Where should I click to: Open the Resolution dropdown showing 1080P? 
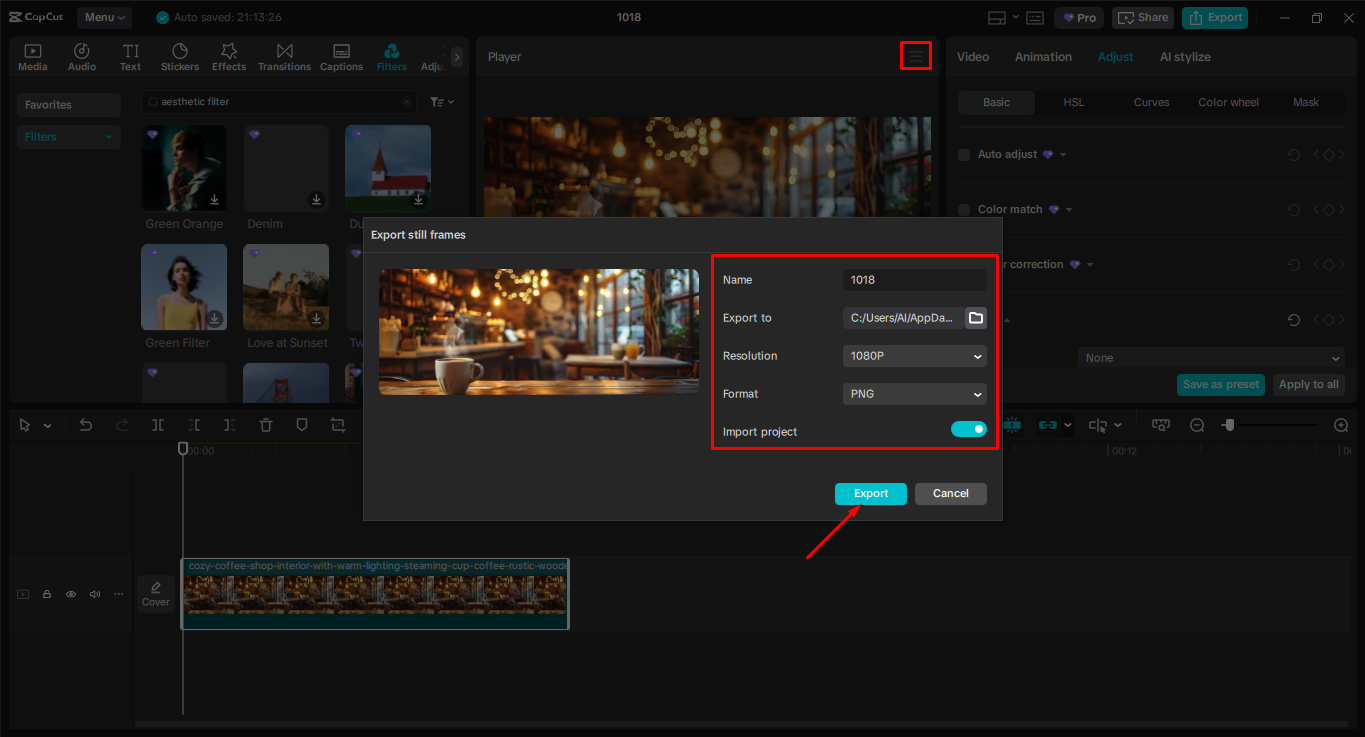pos(913,356)
